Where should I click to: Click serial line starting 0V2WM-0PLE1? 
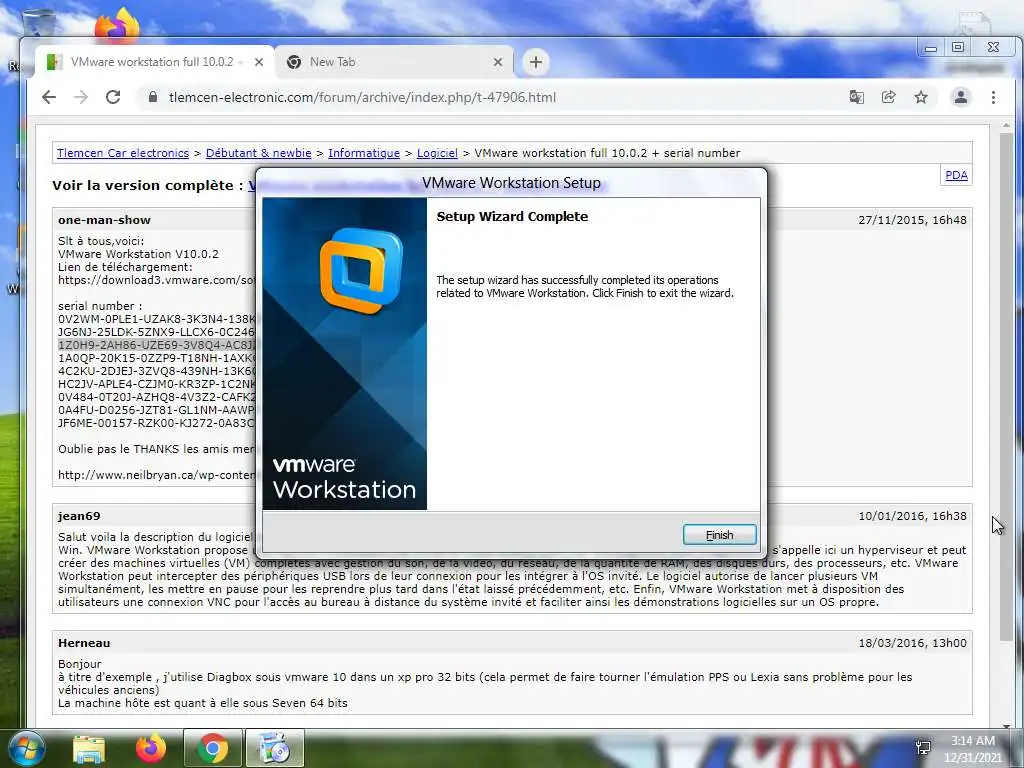click(156, 319)
